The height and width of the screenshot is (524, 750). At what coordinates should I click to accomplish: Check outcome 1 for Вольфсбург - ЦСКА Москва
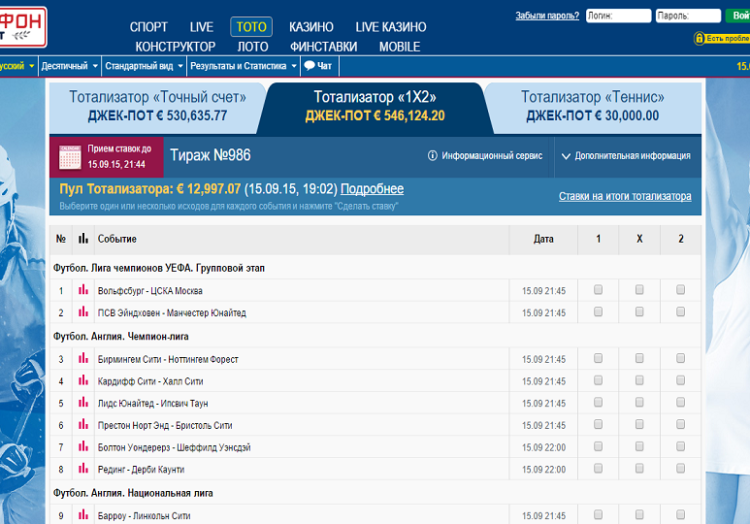coord(598,289)
